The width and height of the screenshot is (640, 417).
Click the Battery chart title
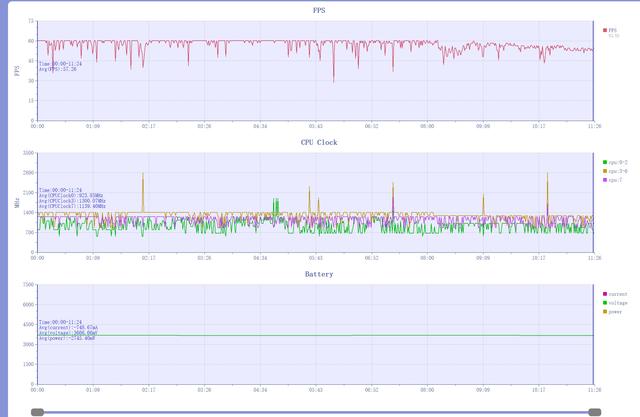point(319,273)
